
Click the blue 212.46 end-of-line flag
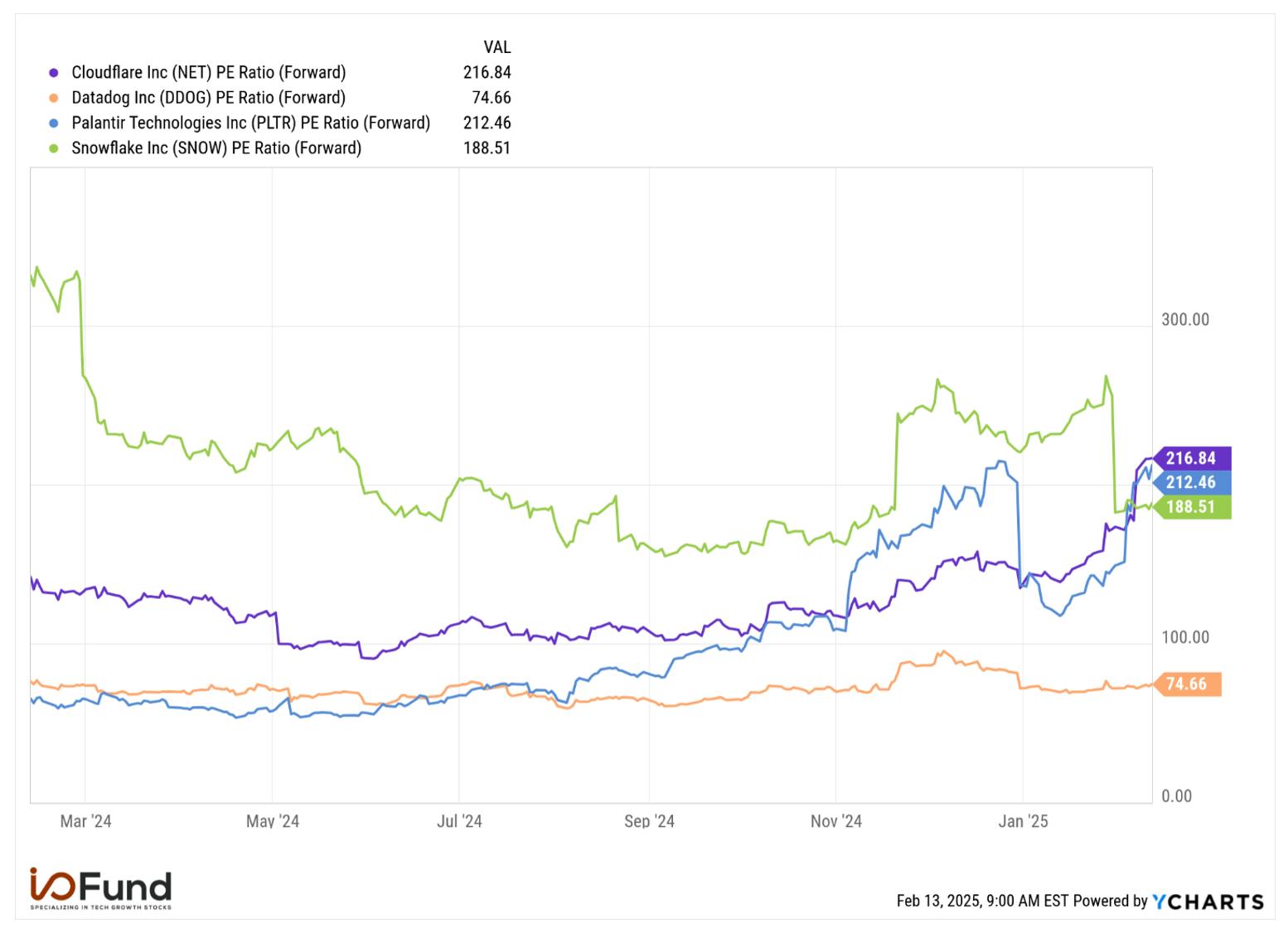click(x=1191, y=482)
